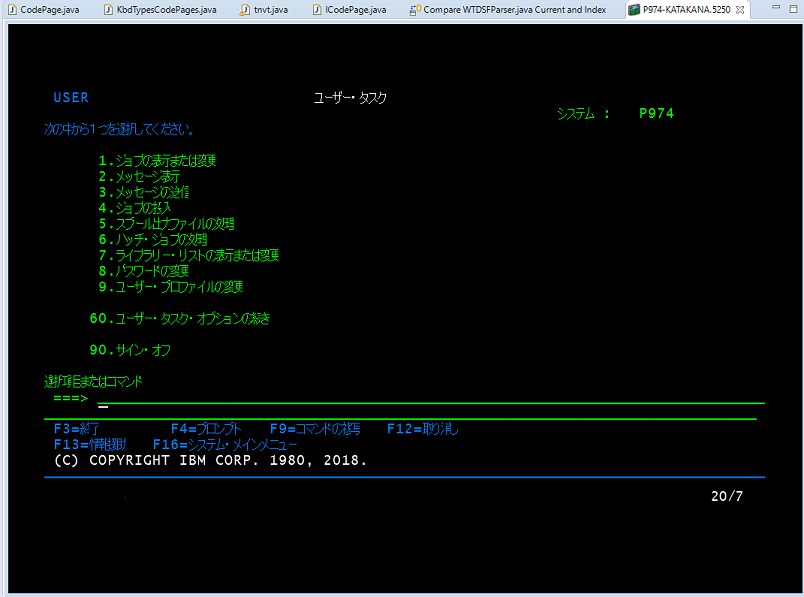
Task: Click the Java file icon on ICodePage.java
Action: [x=317, y=10]
